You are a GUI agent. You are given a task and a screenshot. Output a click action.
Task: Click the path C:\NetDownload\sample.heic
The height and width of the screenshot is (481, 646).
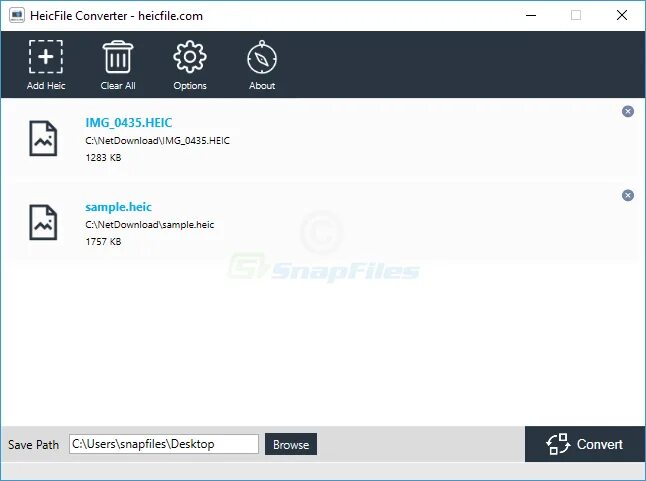point(150,225)
